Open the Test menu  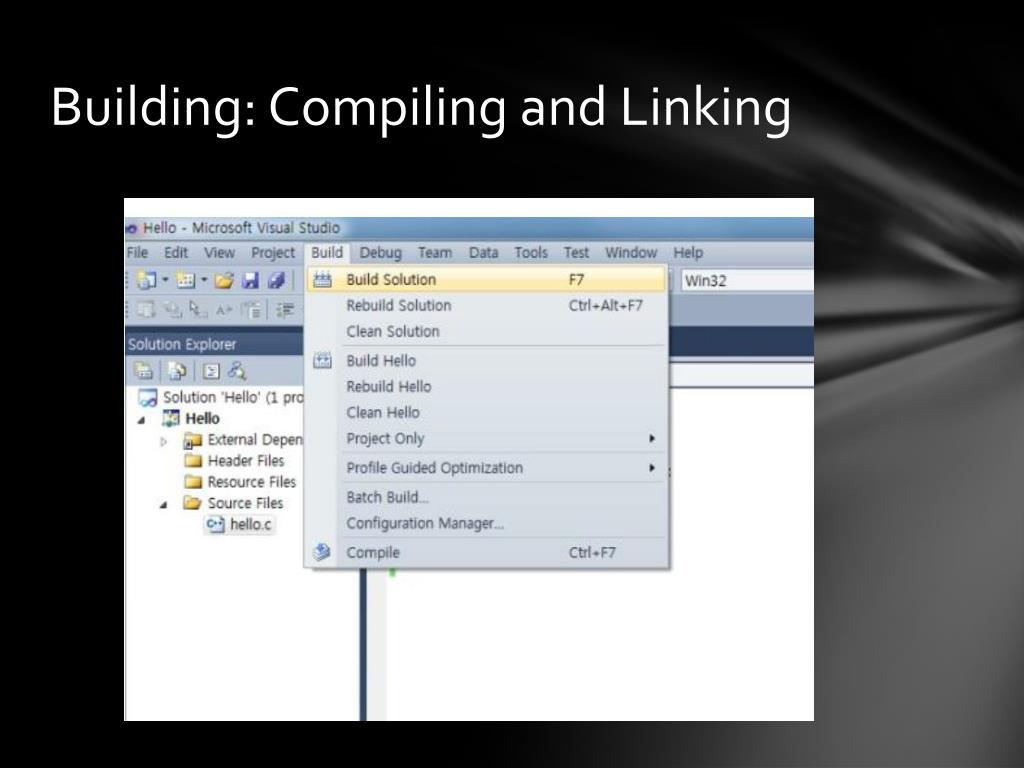[577, 253]
